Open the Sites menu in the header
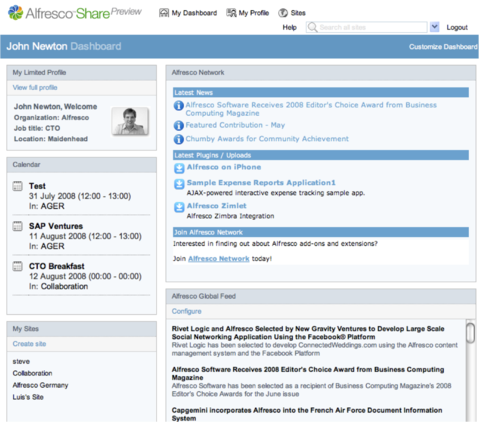This screenshot has width=479, height=422. (x=298, y=13)
